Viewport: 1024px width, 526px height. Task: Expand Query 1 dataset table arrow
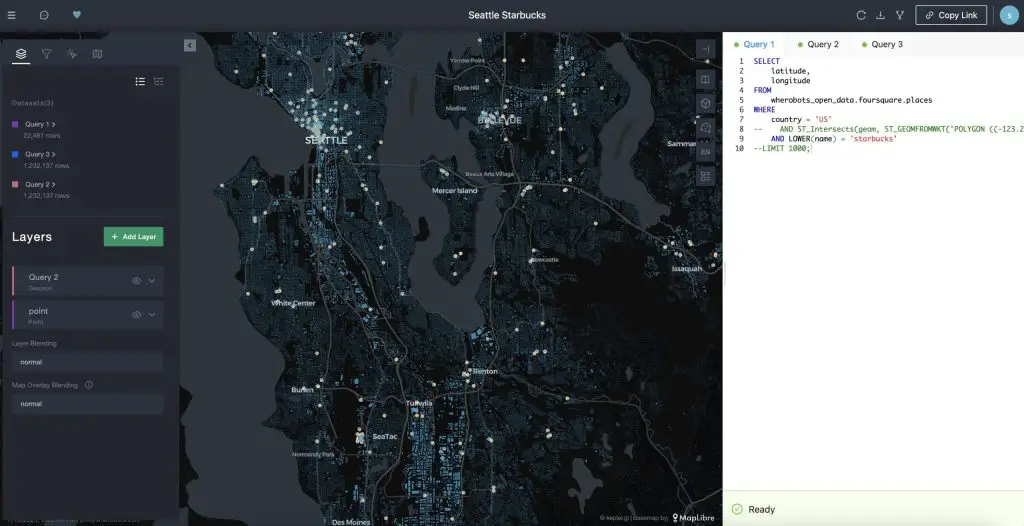pyautogui.click(x=54, y=124)
